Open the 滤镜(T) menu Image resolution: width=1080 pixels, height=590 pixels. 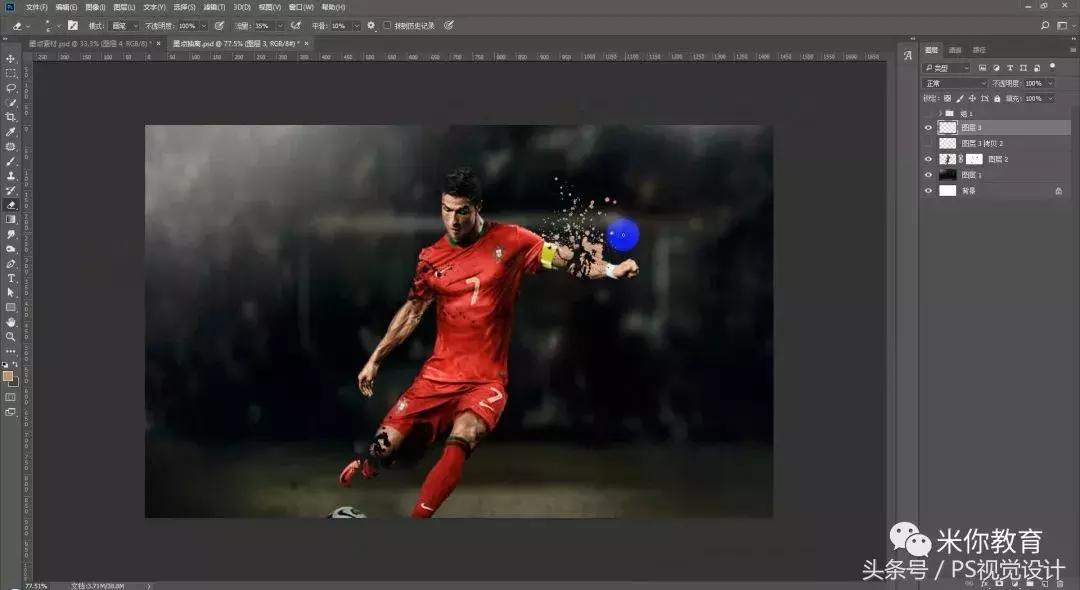[x=214, y=7]
